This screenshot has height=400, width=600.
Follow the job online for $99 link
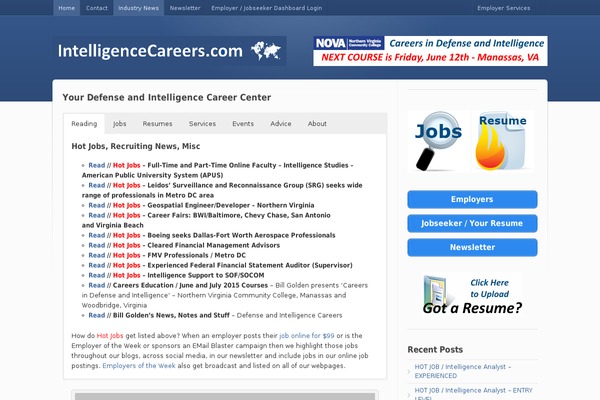pyautogui.click(x=307, y=336)
